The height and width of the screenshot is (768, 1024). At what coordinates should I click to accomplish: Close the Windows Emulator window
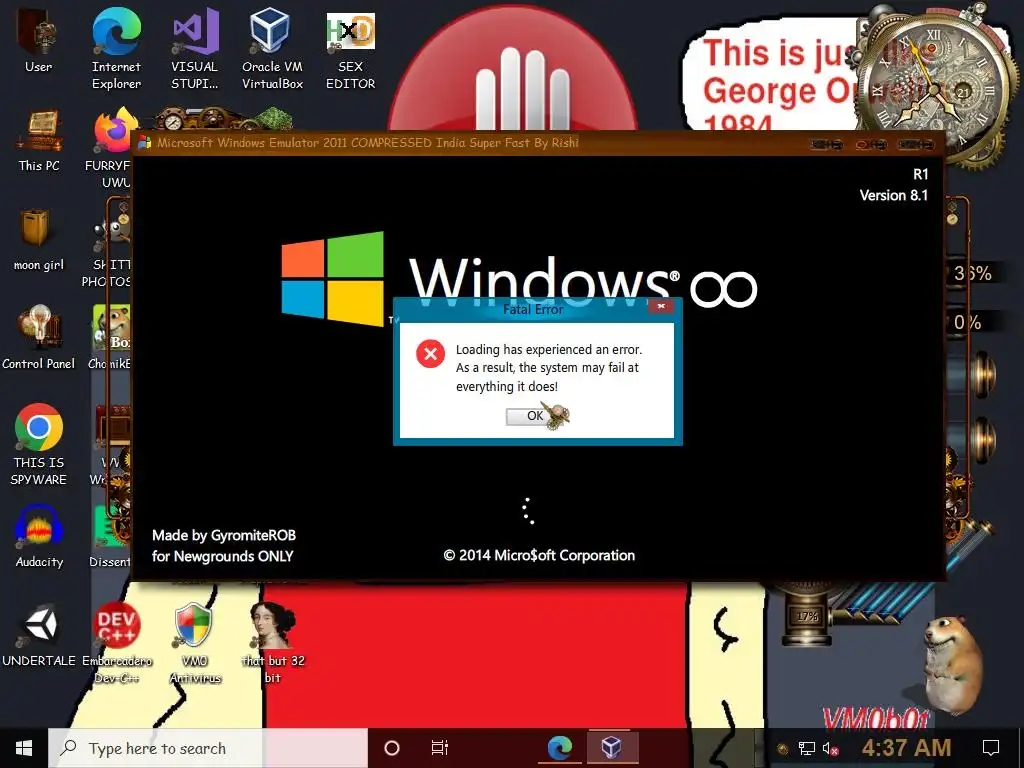pyautogui.click(x=915, y=144)
